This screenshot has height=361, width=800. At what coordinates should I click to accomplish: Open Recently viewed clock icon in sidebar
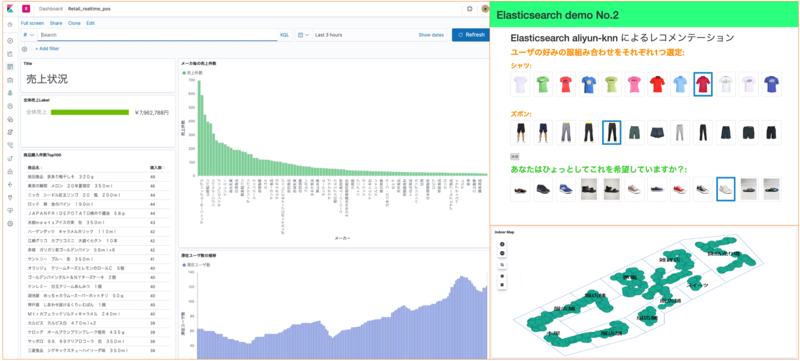[x=10, y=24]
